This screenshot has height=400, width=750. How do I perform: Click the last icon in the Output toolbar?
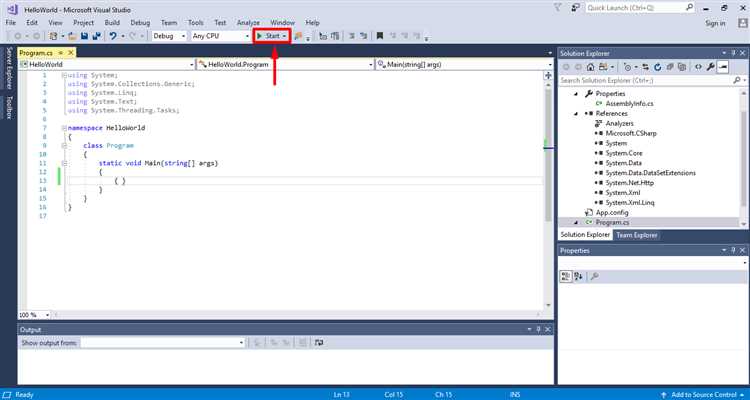319,343
